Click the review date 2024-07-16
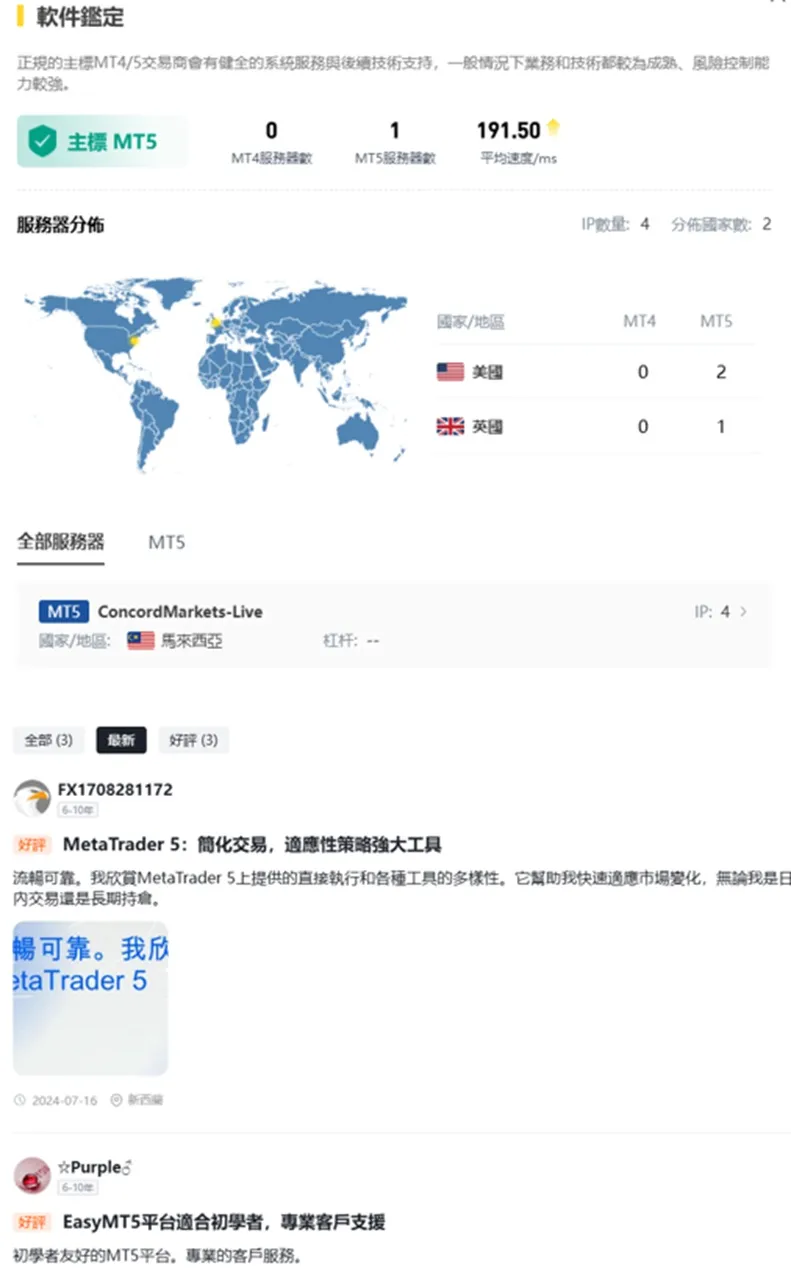This screenshot has height=1269, width=791. click(65, 1100)
